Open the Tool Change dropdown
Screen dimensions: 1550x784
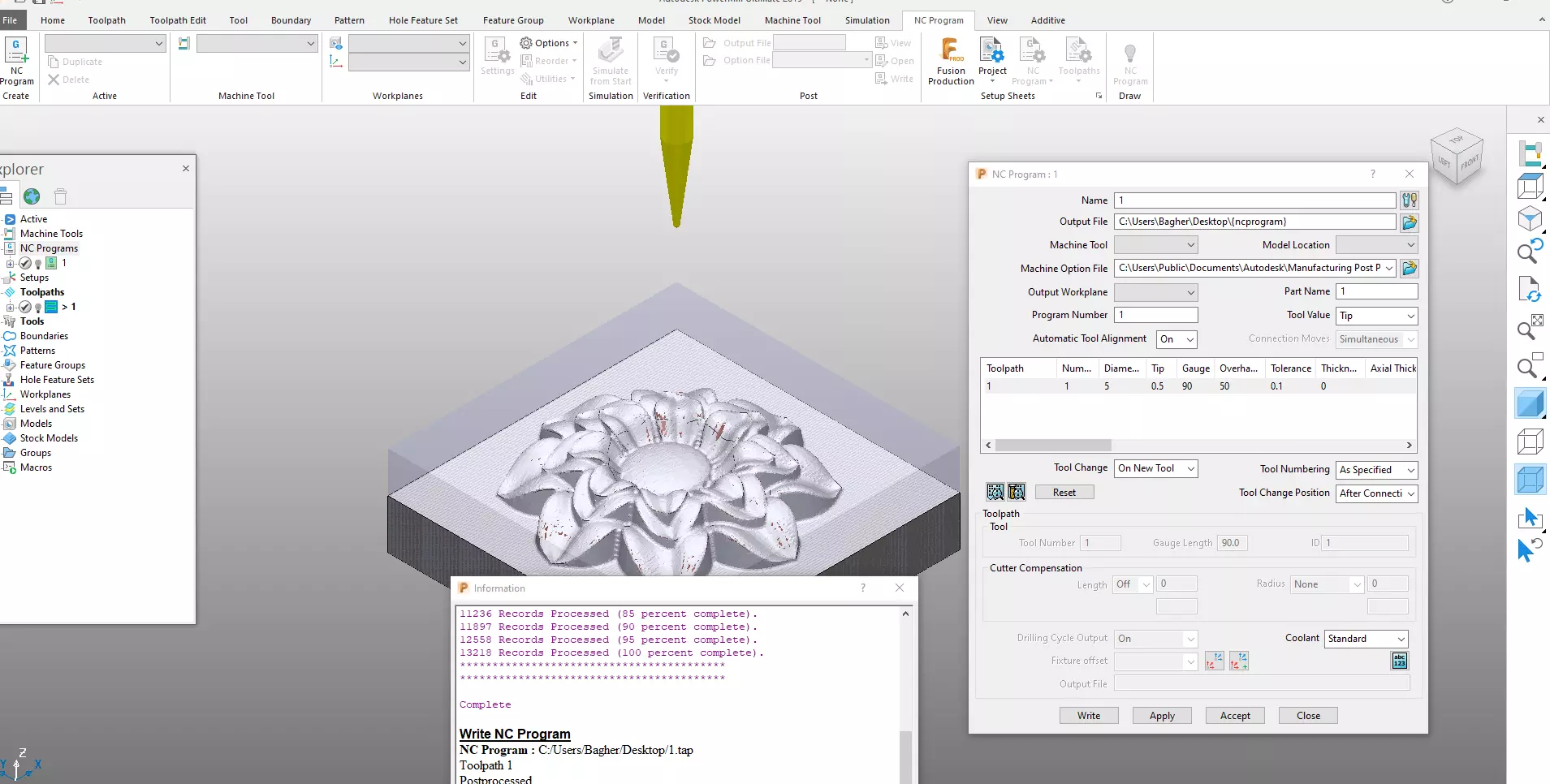point(1155,468)
